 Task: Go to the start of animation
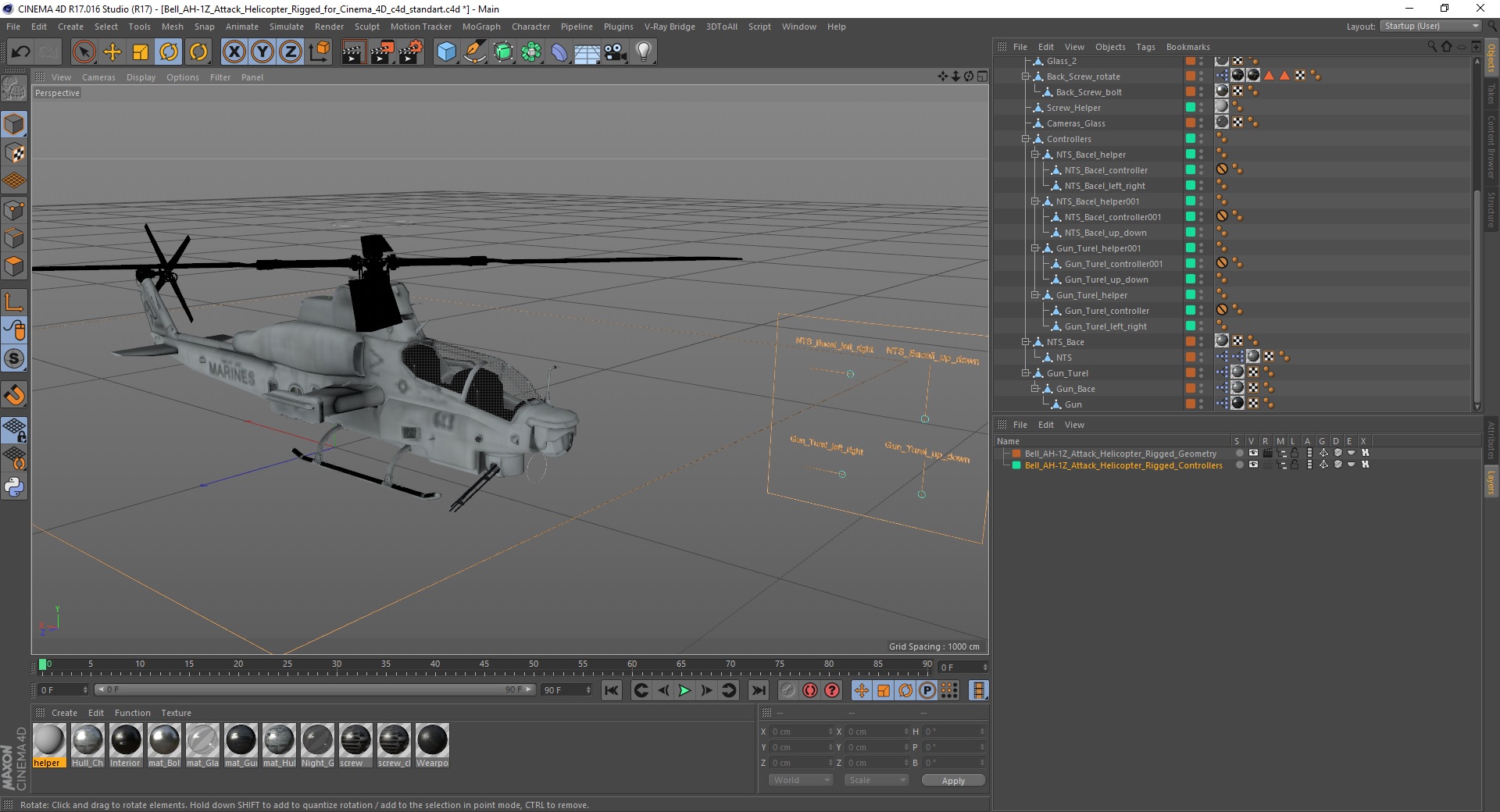click(612, 690)
